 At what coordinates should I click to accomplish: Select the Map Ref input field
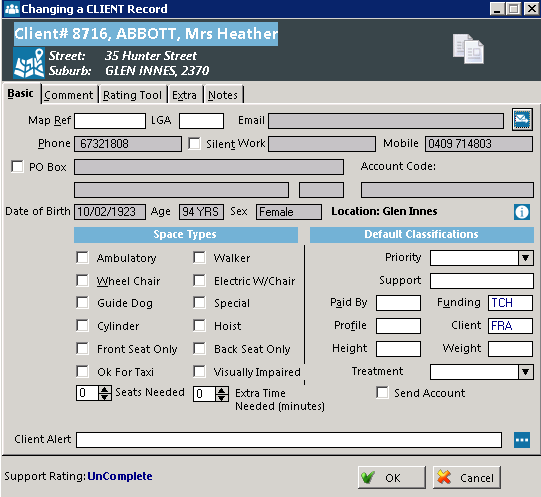(x=110, y=121)
